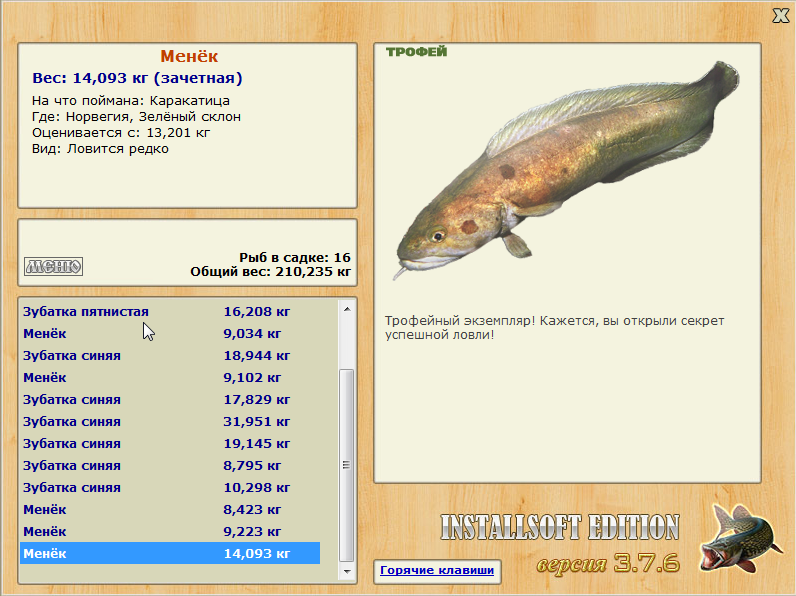Click the fish list scroll up arrow
This screenshot has width=796, height=596.
tap(347, 309)
